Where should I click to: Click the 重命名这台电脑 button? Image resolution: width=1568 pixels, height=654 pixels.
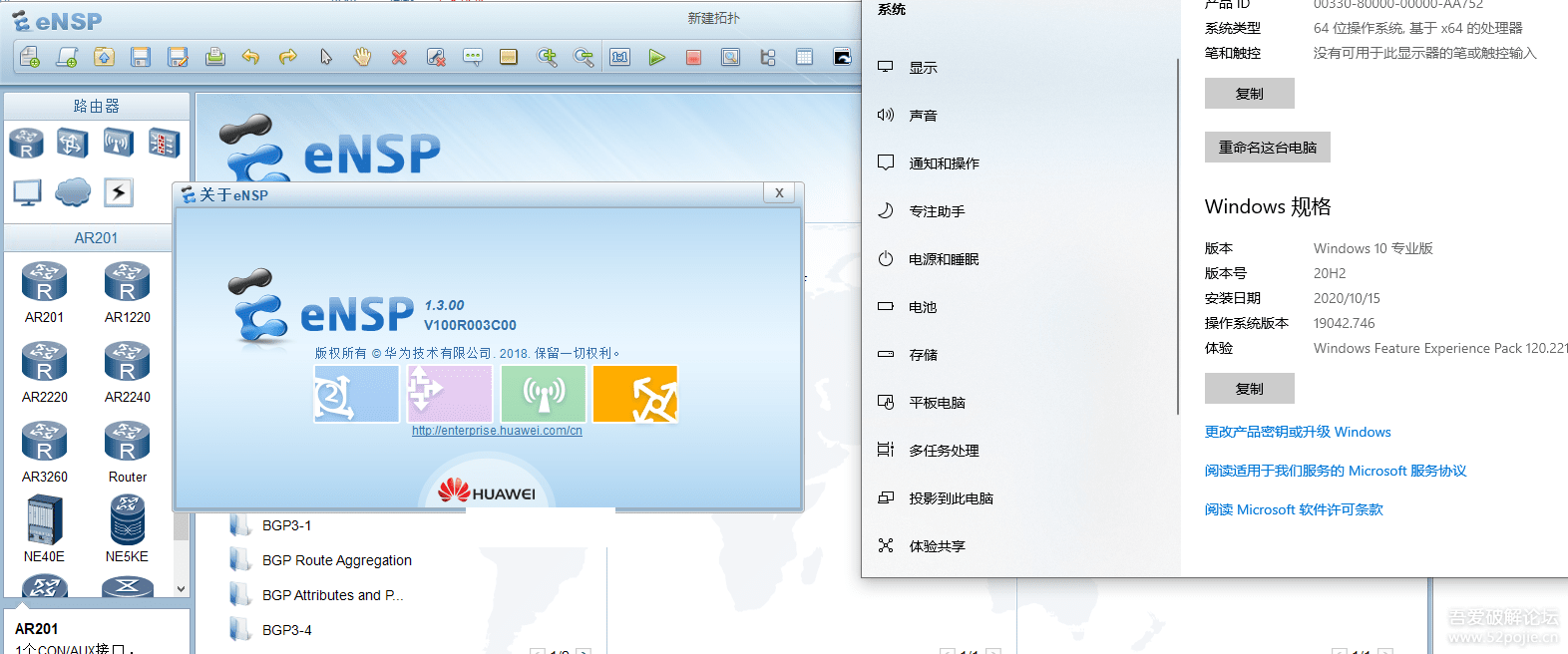coord(1268,148)
